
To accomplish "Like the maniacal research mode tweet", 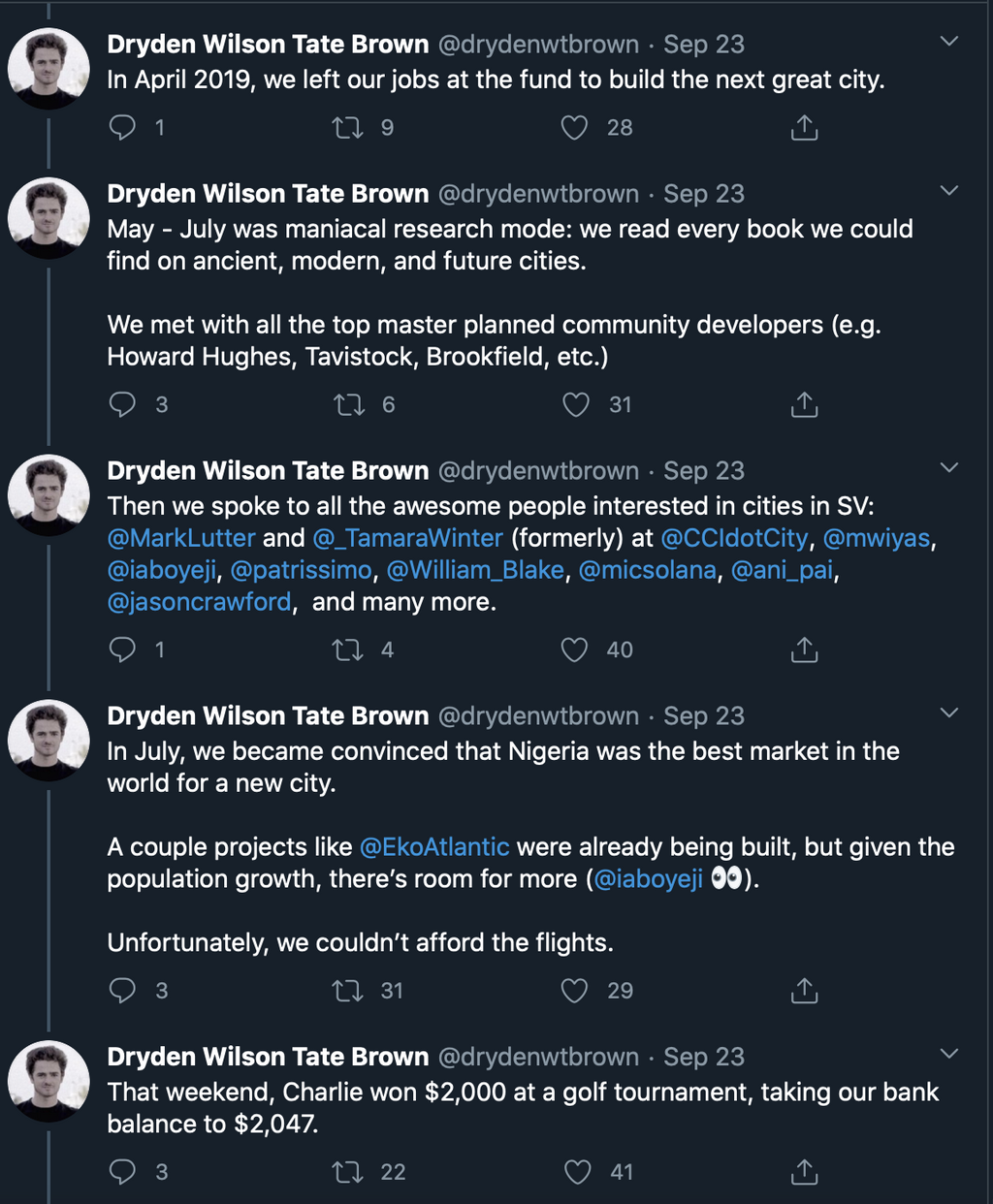I will point(576,404).
